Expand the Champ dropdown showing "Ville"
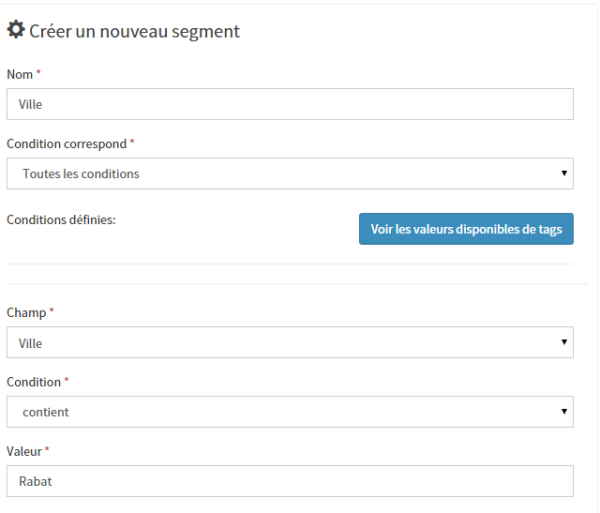This screenshot has height=513, width=600. [x=290, y=343]
